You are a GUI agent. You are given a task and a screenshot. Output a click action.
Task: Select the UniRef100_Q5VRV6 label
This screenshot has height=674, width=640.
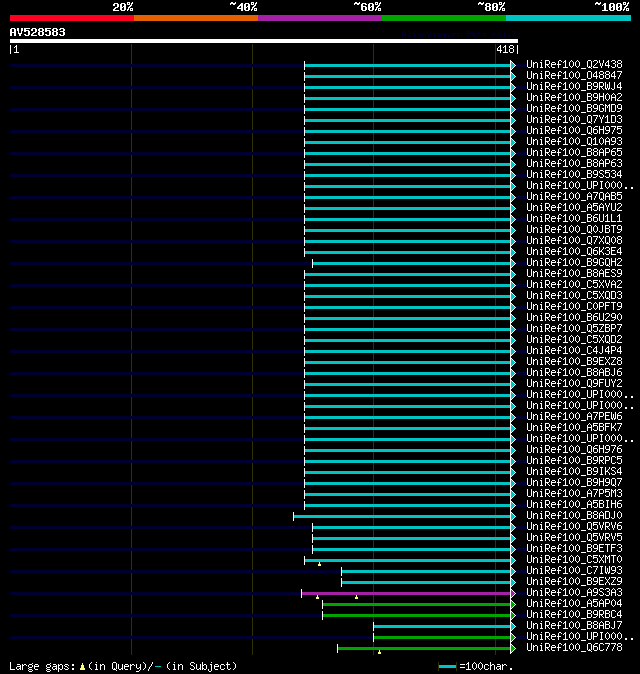coord(574,527)
